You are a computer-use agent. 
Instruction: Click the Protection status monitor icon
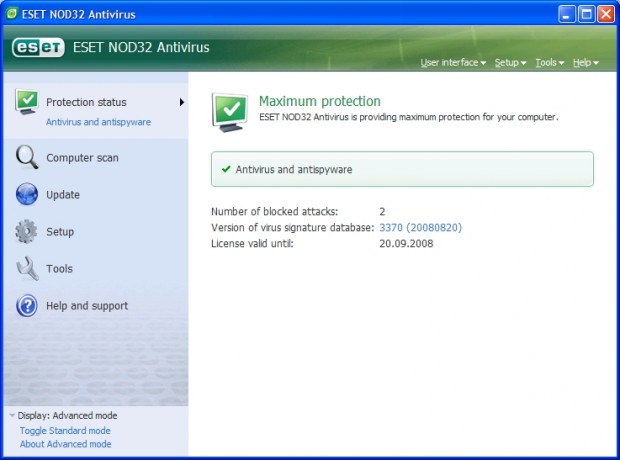coord(27,102)
